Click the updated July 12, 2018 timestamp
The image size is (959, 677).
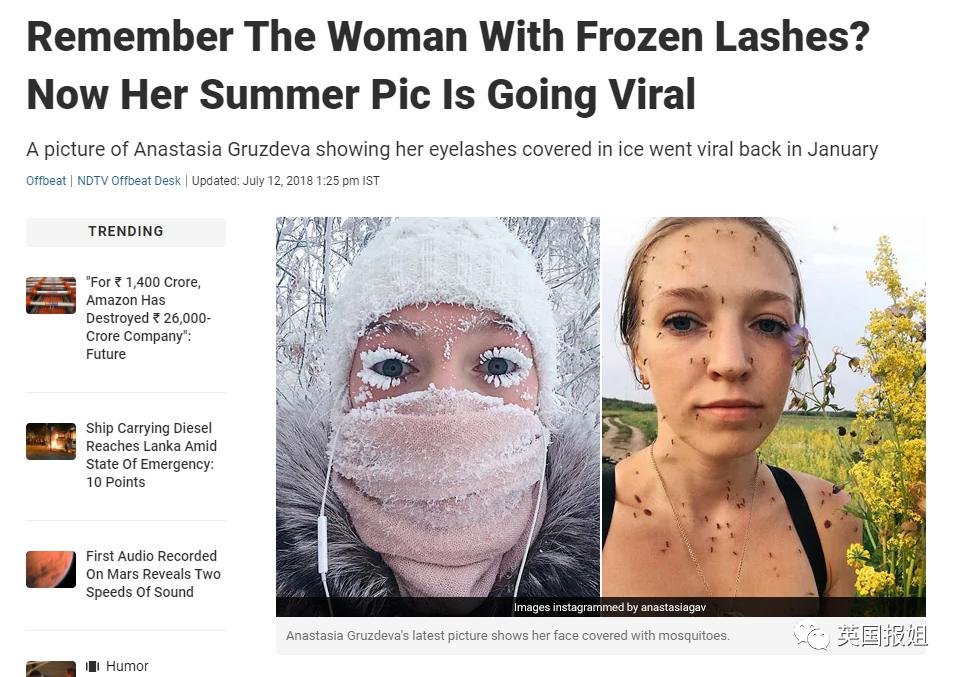(x=286, y=181)
